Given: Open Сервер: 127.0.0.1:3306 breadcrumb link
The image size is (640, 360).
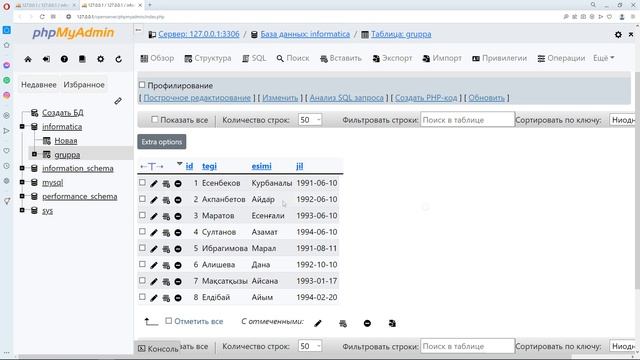Looking at the screenshot, I should pyautogui.click(x=199, y=34).
